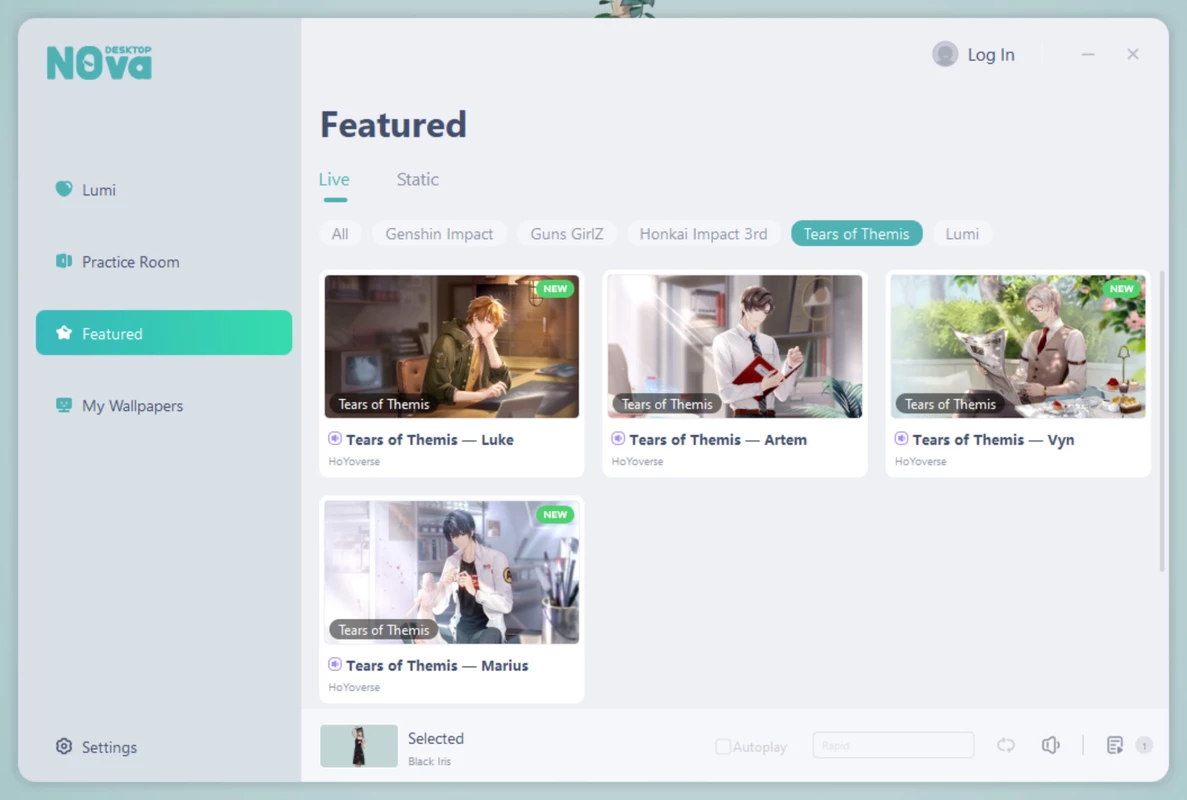Click the loop playback icon
The image size is (1187, 800).
[x=1005, y=746]
